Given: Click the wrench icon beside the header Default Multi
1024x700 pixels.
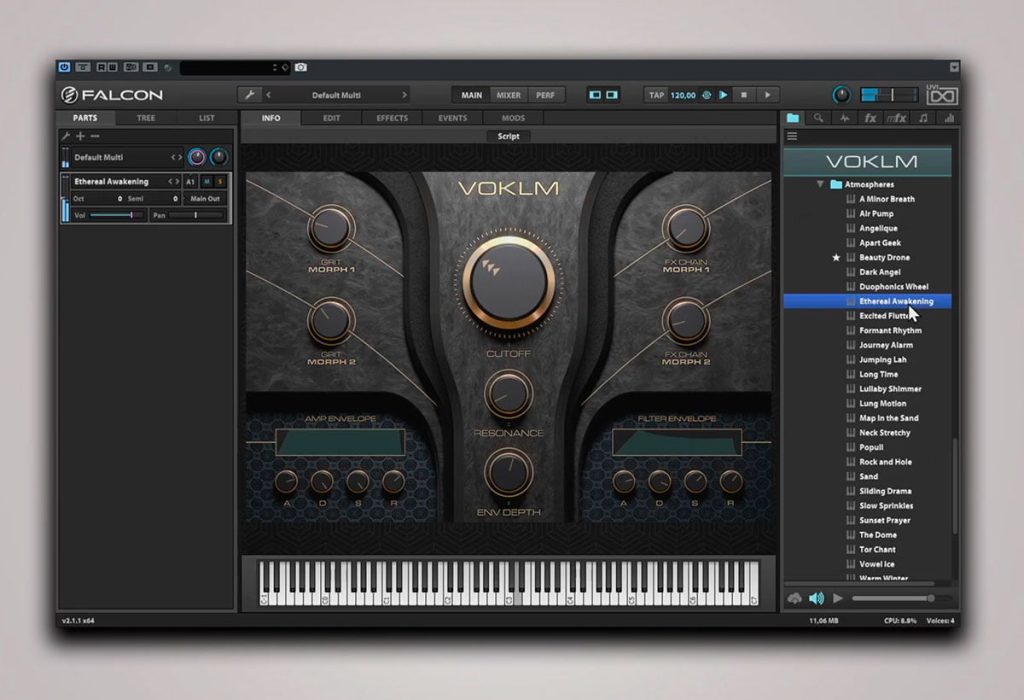Looking at the screenshot, I should tap(249, 95).
